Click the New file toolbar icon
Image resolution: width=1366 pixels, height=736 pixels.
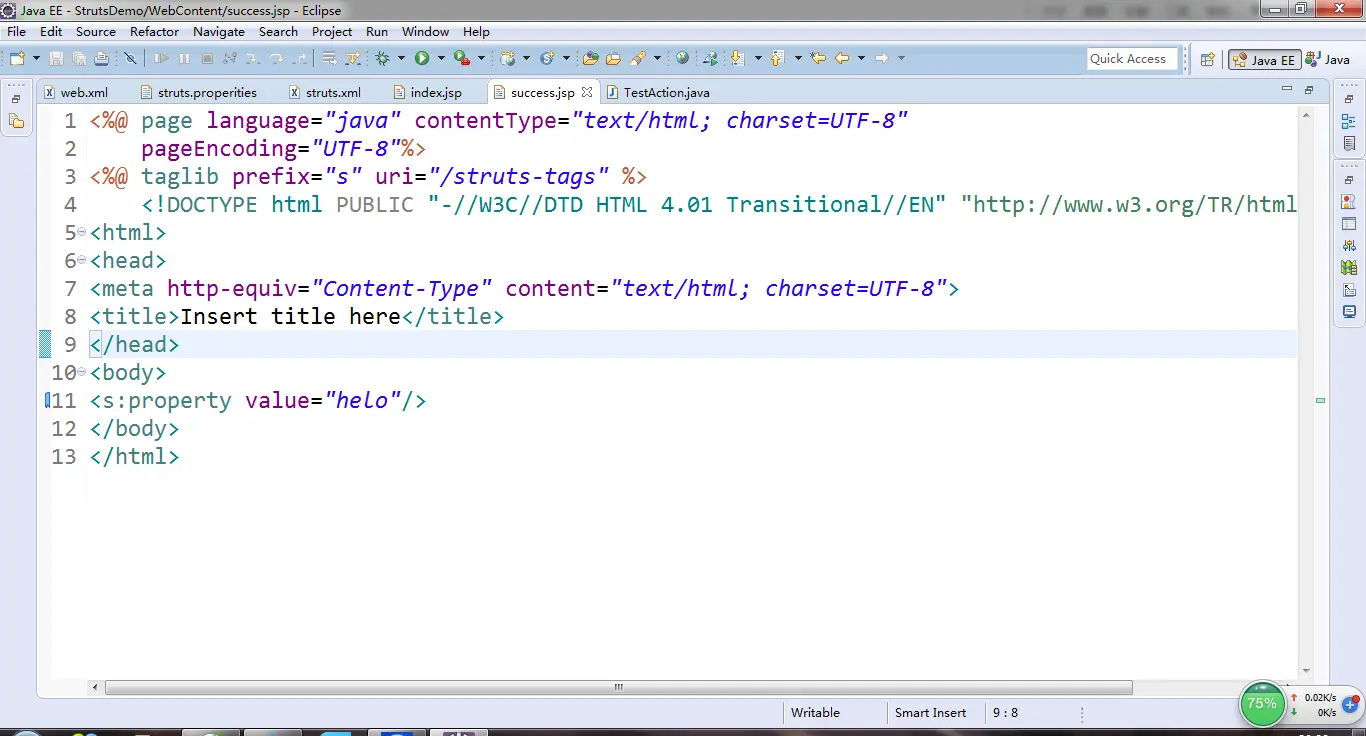17,58
